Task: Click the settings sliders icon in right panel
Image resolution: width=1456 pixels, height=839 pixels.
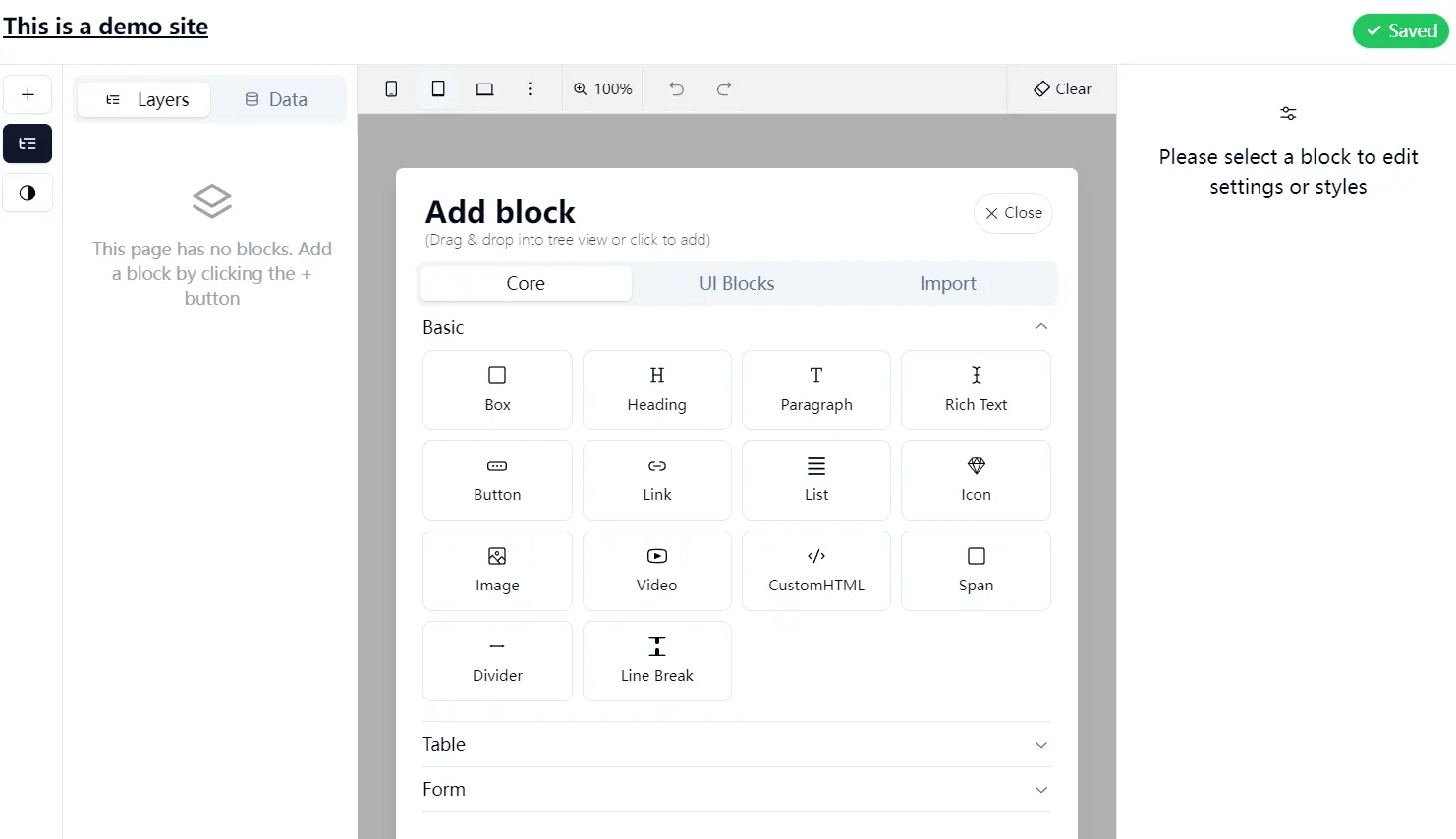Action: (1288, 114)
